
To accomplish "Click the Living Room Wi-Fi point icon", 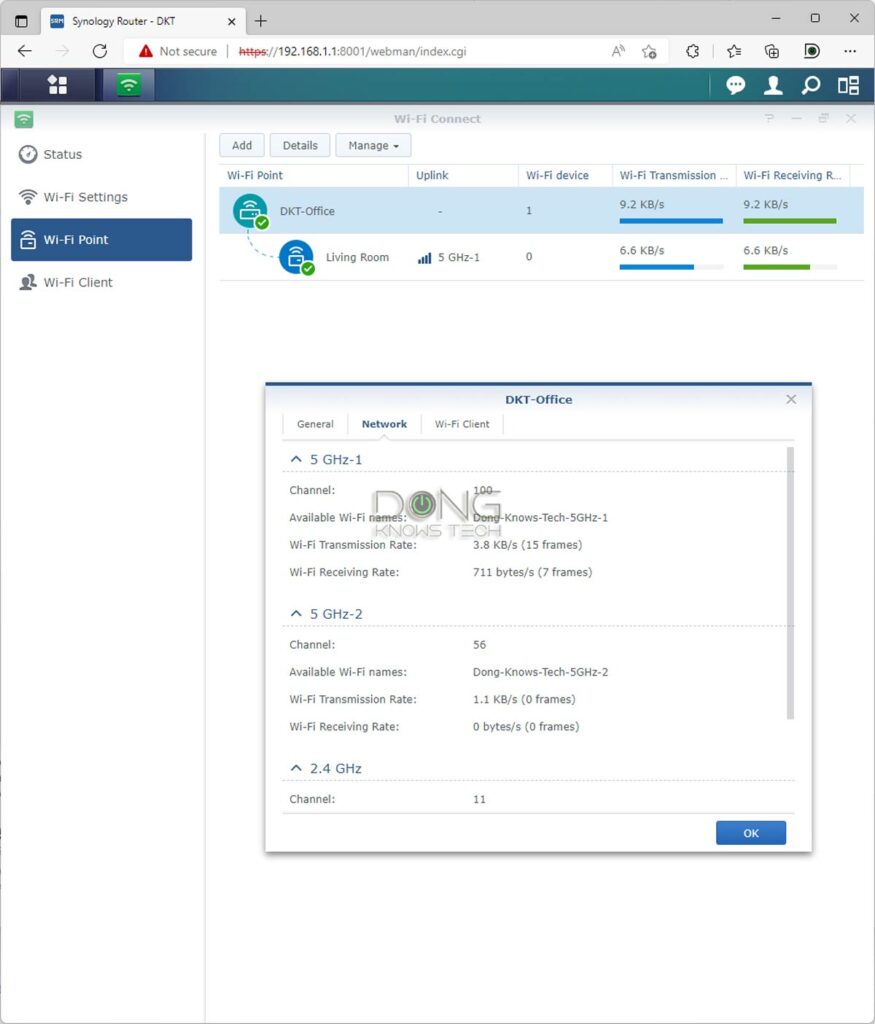I will coord(297,257).
